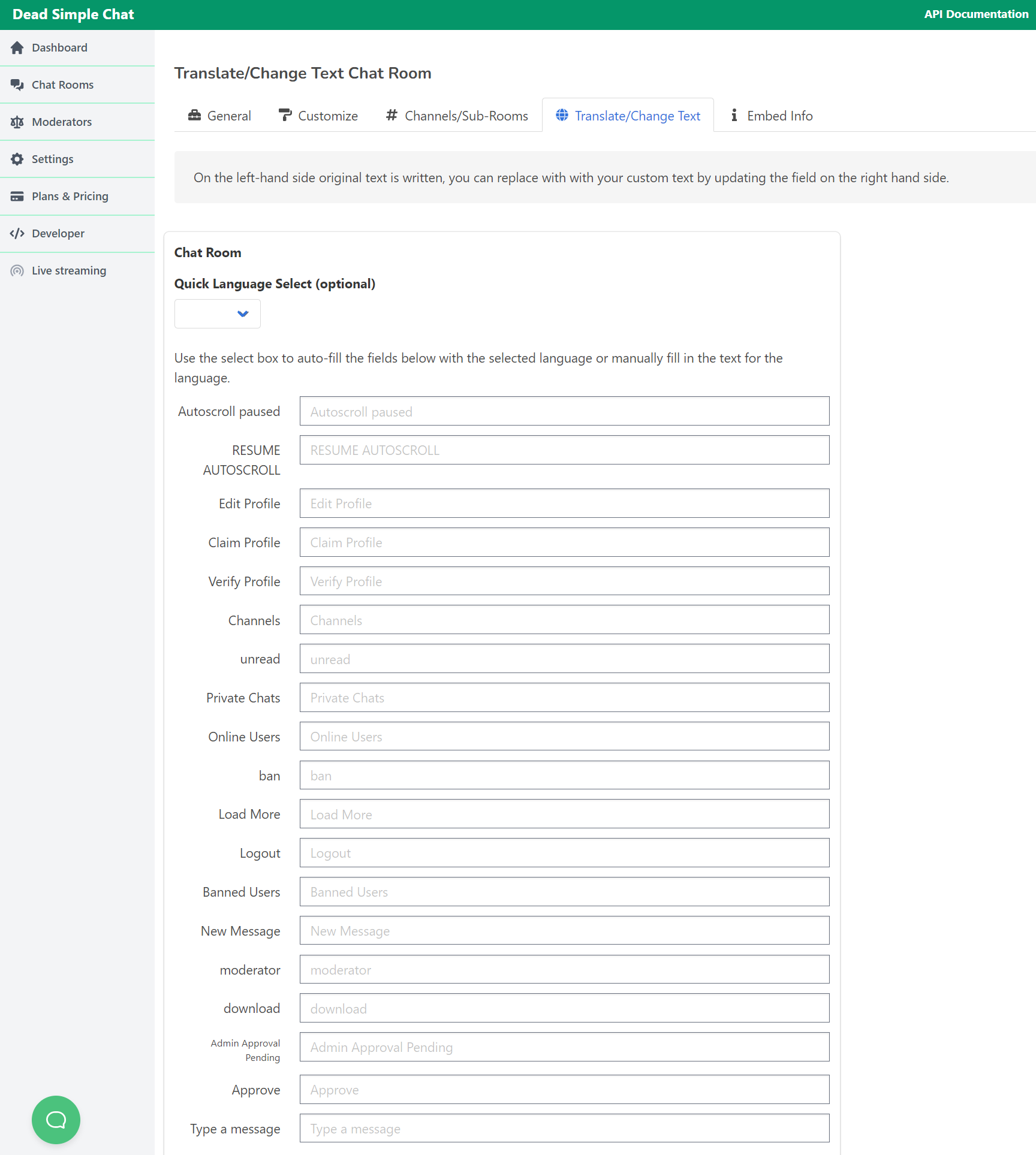This screenshot has width=1036, height=1155.
Task: Click the Moderators scales icon
Action: pos(17,122)
